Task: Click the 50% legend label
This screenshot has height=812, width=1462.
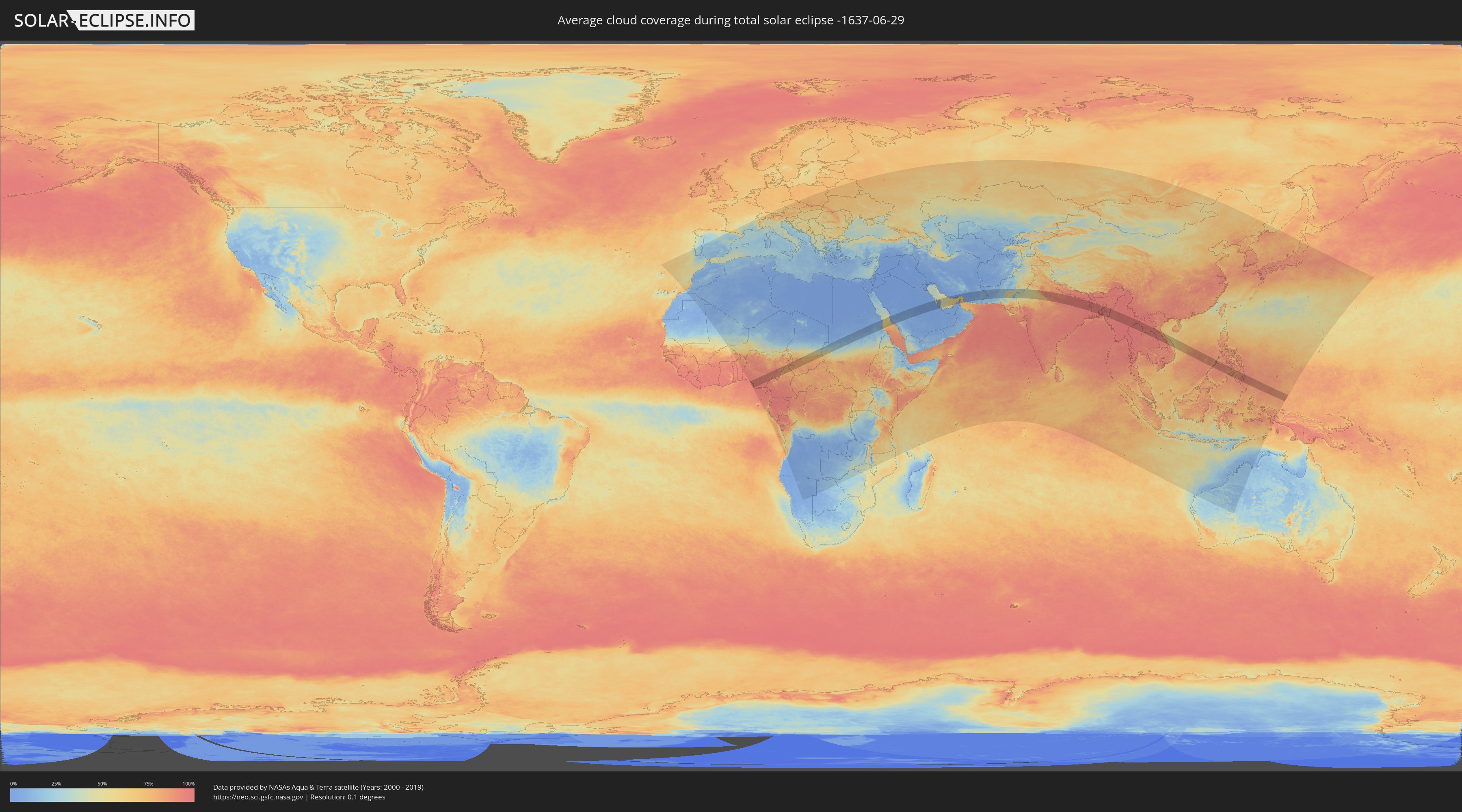Action: click(x=102, y=784)
